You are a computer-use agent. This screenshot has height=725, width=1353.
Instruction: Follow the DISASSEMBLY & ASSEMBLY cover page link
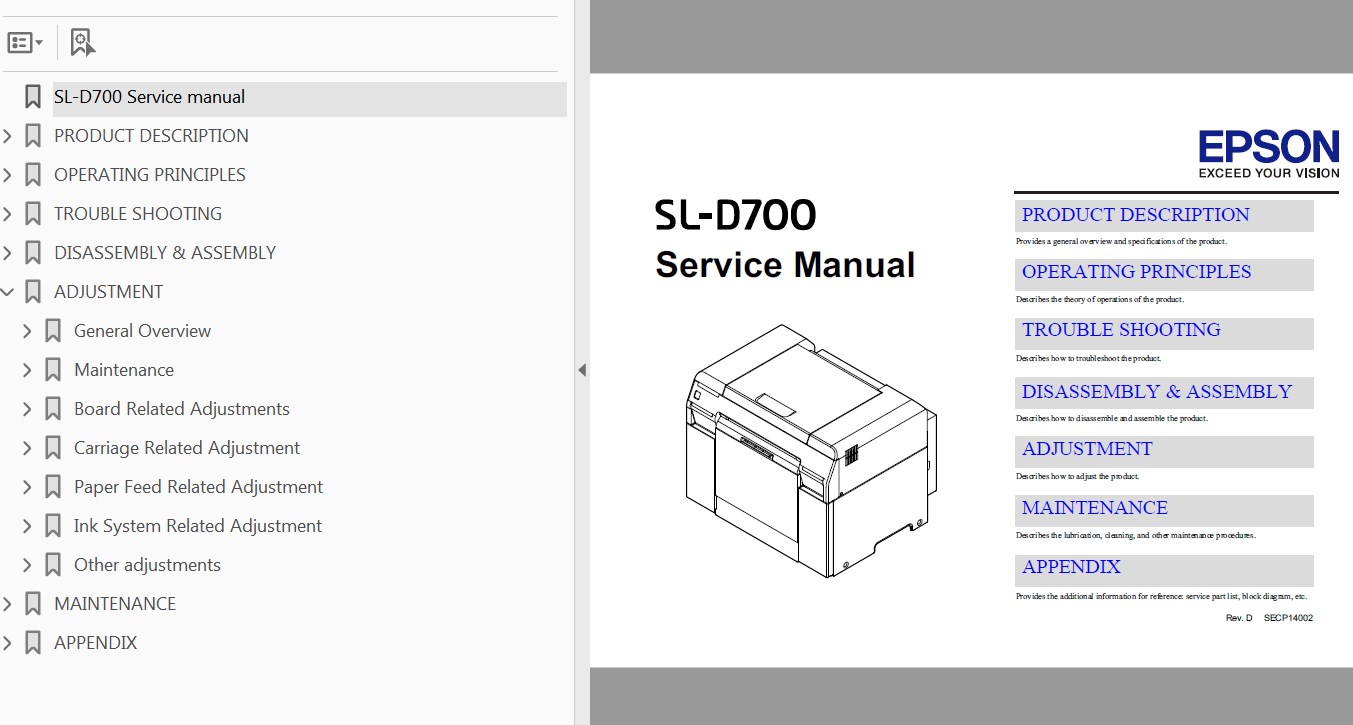tap(1157, 392)
